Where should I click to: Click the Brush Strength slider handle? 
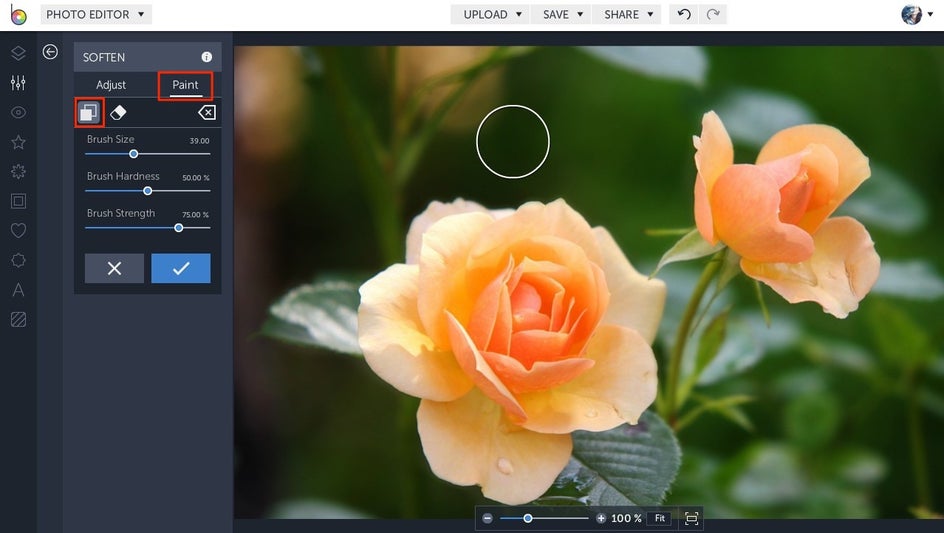[x=179, y=228]
